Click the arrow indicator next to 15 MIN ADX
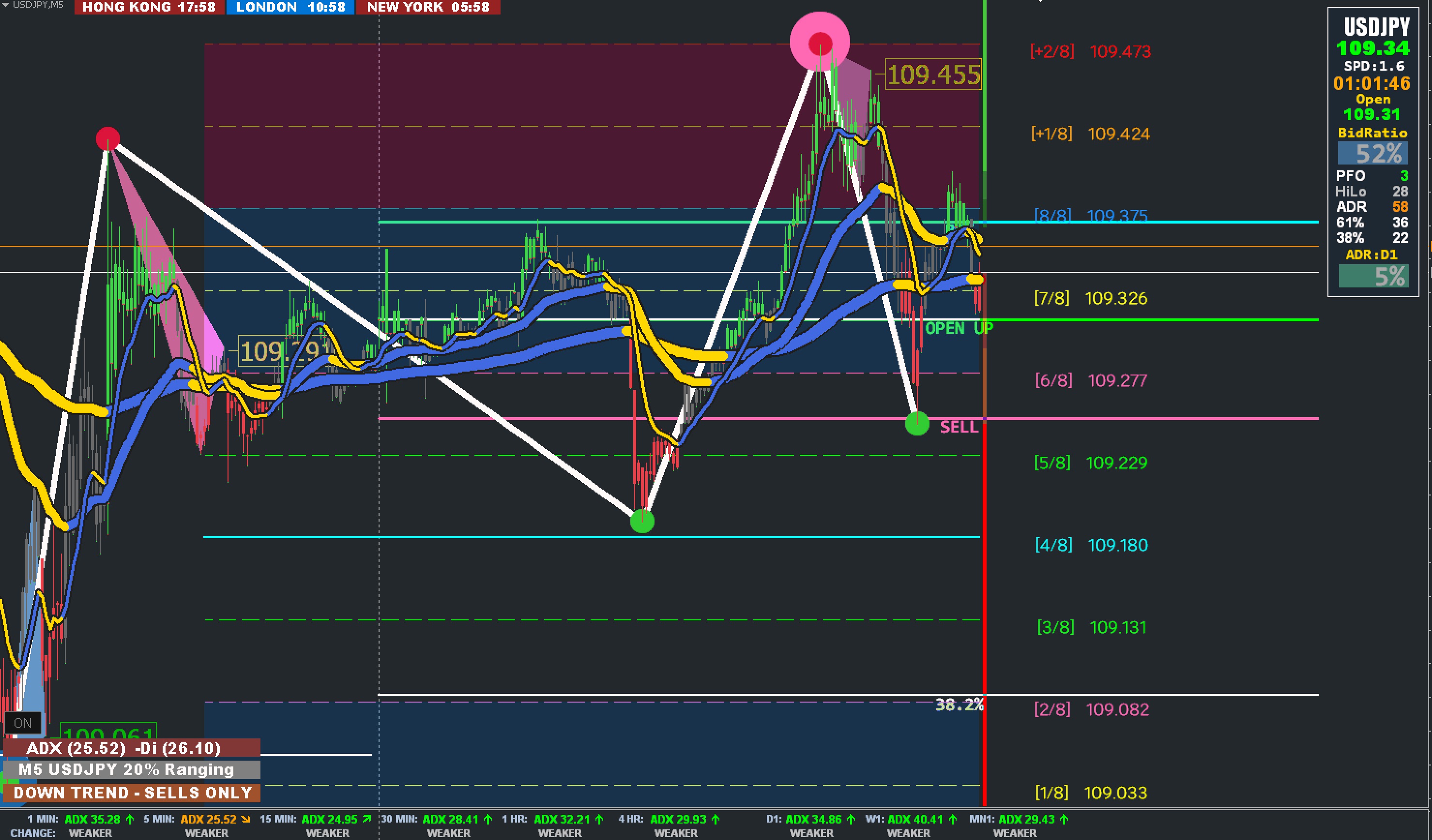Viewport: 1432px width, 840px height. [367, 819]
